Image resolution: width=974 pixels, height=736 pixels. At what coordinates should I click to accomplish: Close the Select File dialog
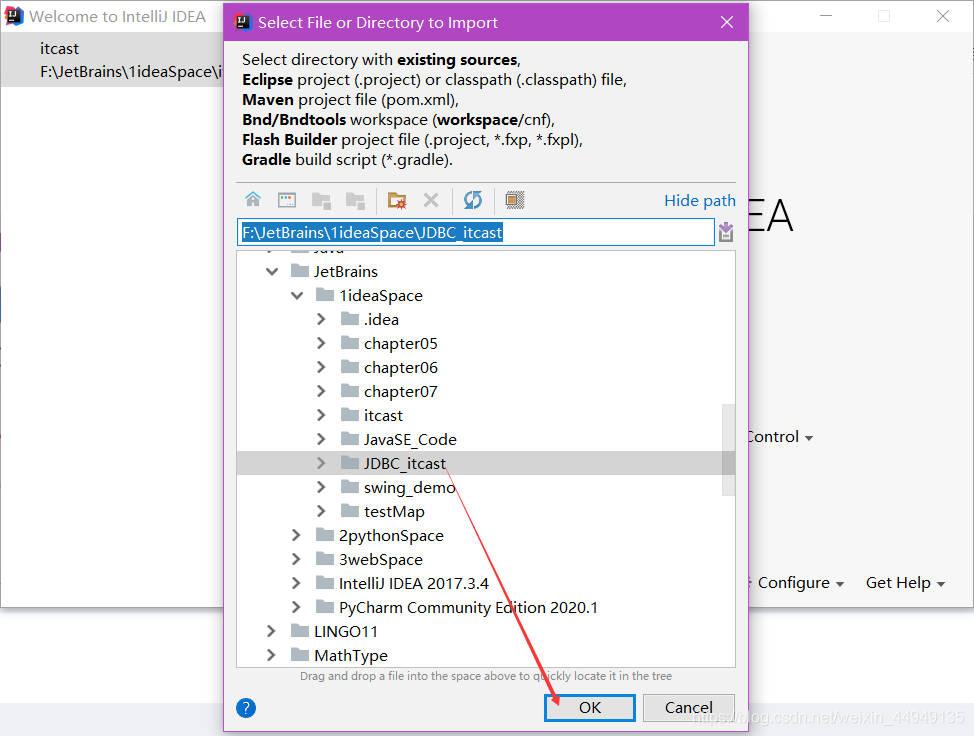point(727,22)
